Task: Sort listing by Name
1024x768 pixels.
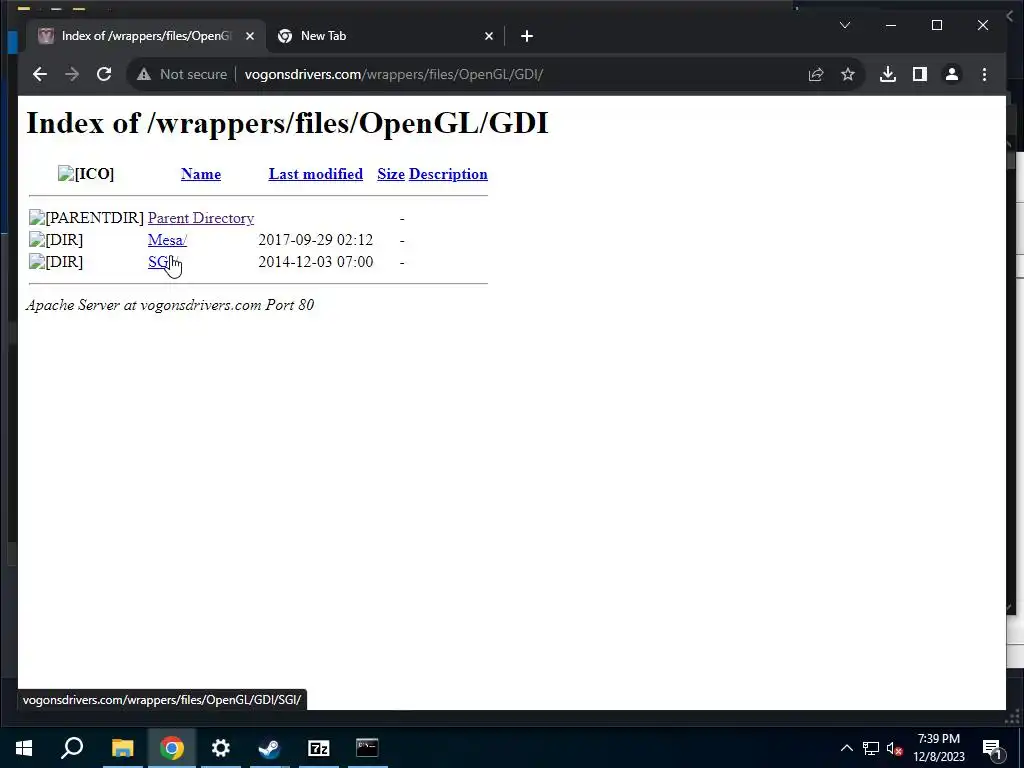Action: (200, 174)
